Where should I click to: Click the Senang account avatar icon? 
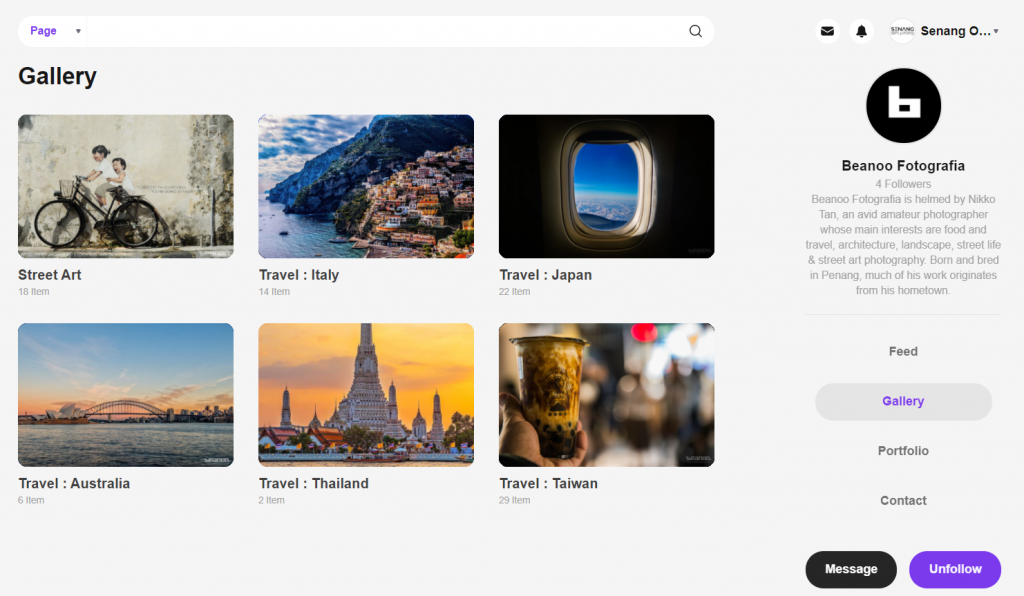902,31
